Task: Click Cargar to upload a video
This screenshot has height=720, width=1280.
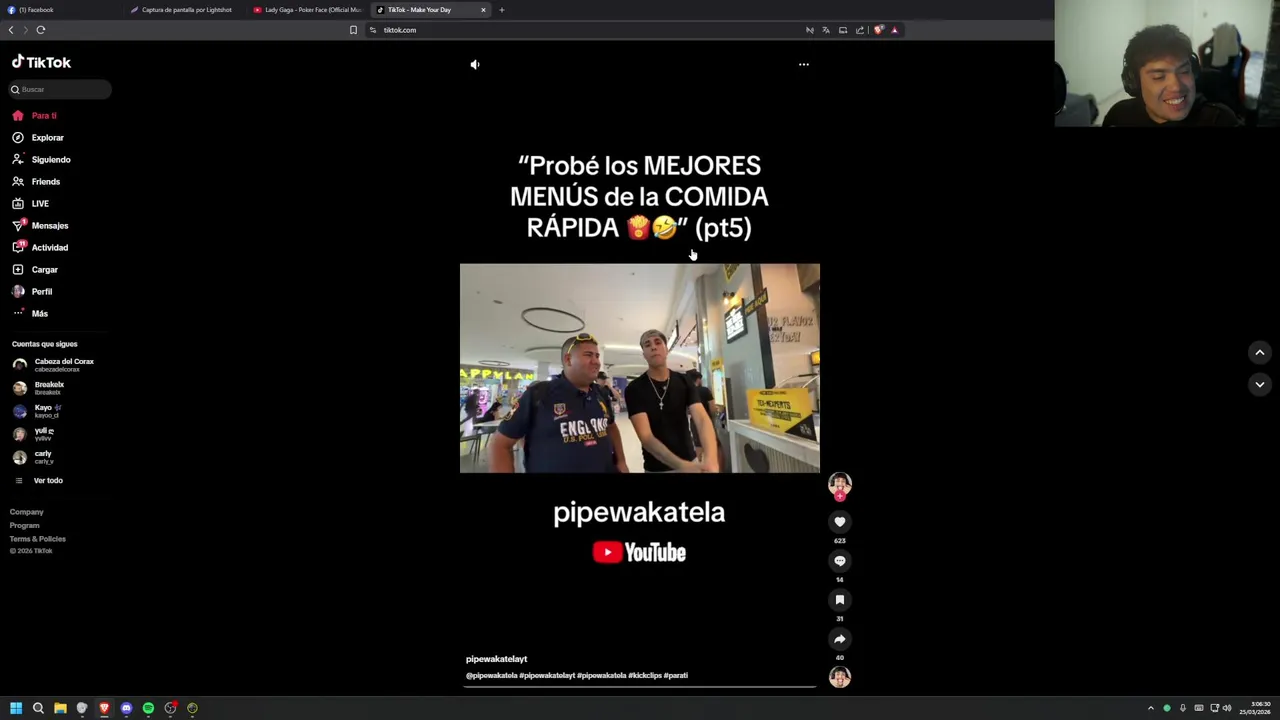Action: click(35, 270)
